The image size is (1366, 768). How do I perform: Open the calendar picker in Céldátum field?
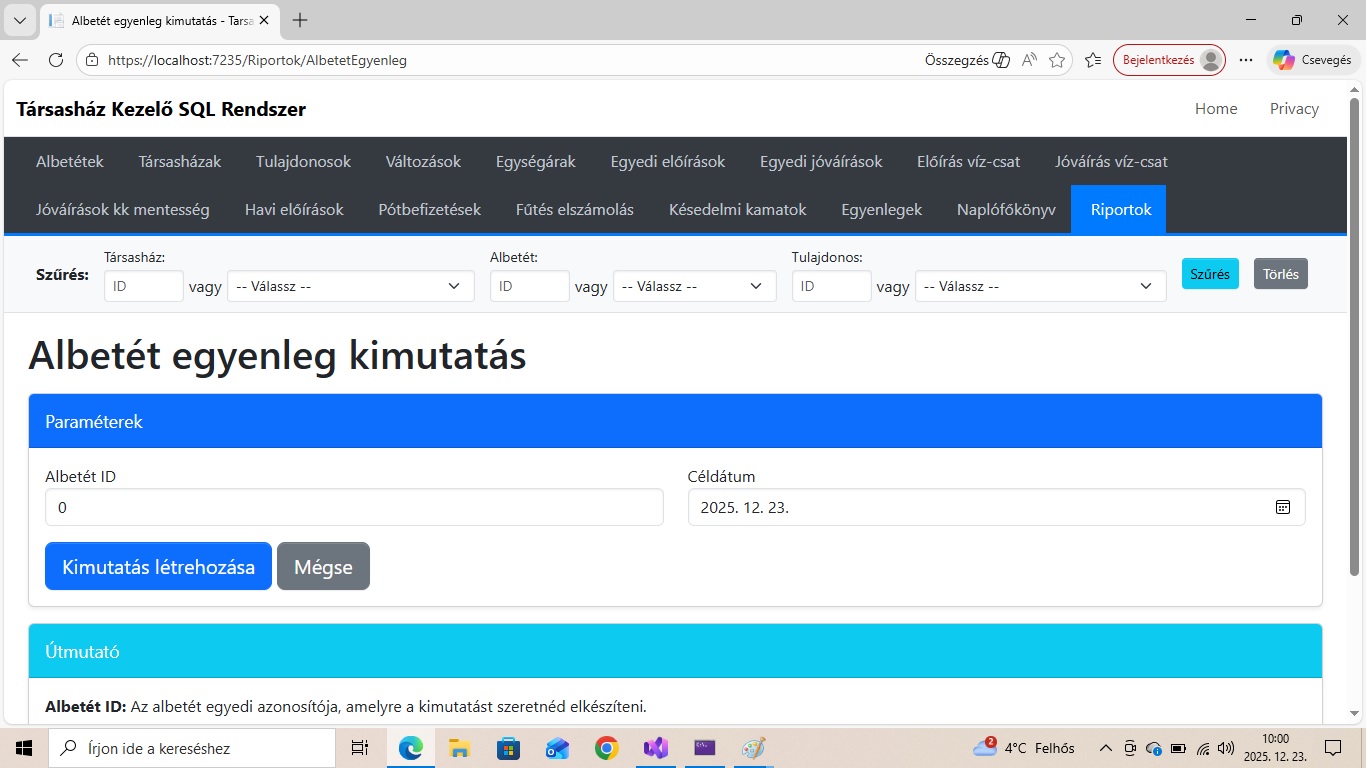(x=1283, y=507)
